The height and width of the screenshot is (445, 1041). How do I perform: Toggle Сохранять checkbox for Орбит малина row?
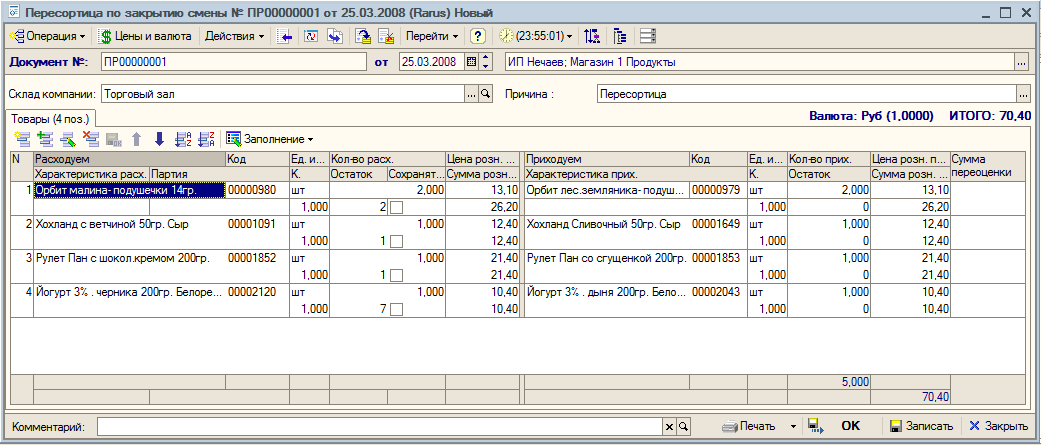pyautogui.click(x=396, y=208)
